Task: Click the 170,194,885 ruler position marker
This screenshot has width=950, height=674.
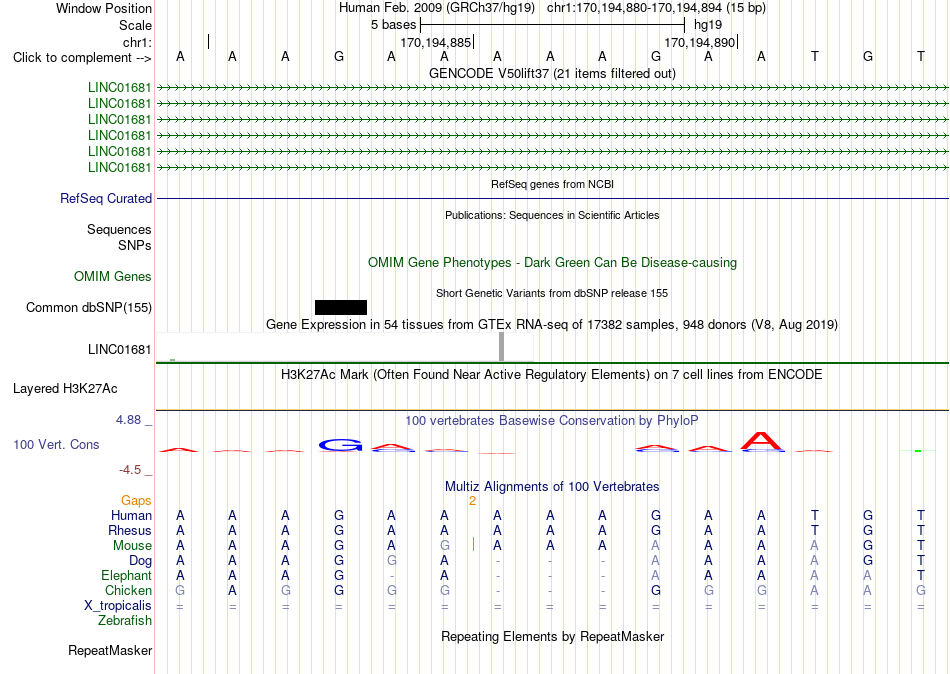Action: [436, 42]
